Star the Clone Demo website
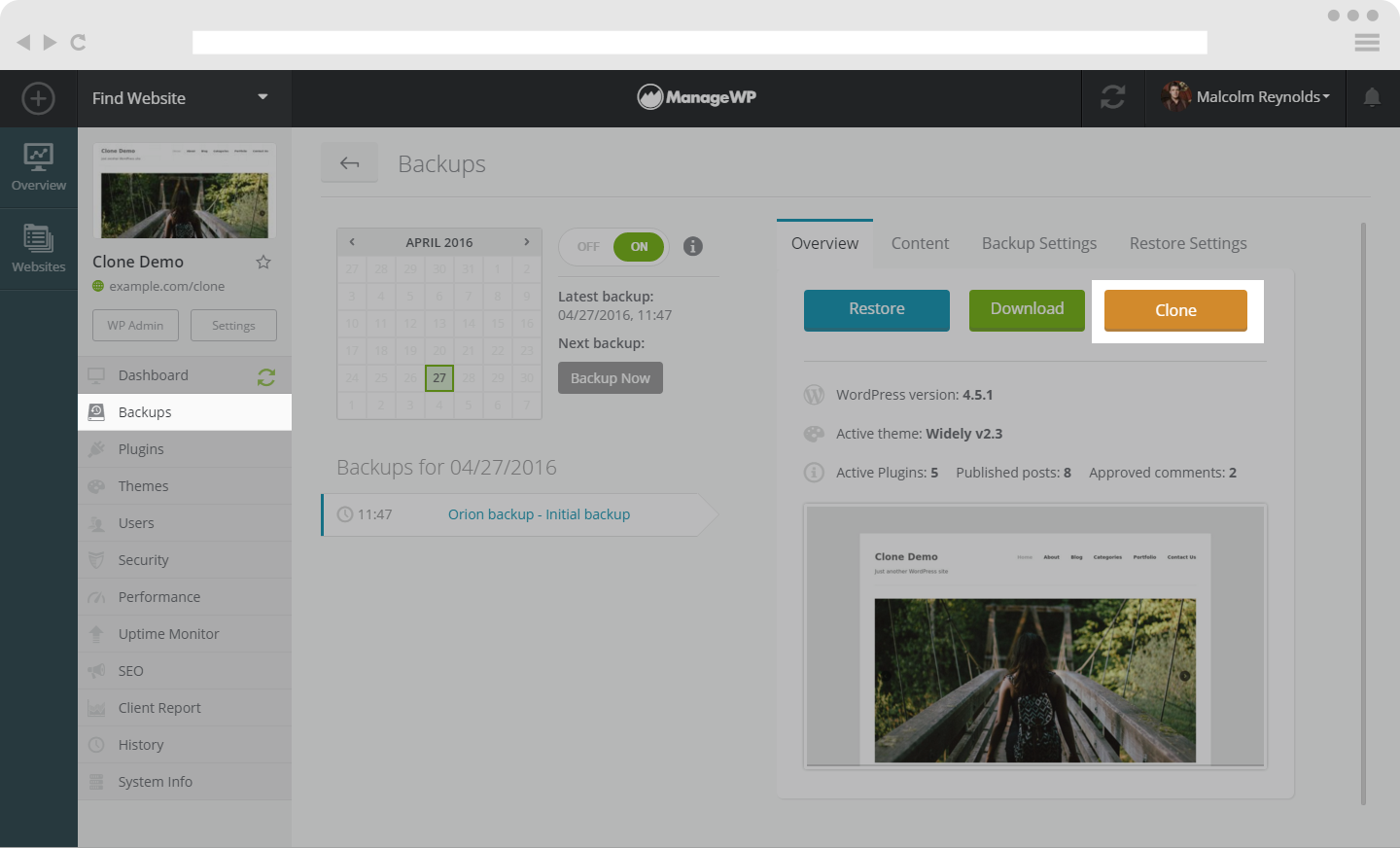 tap(262, 262)
